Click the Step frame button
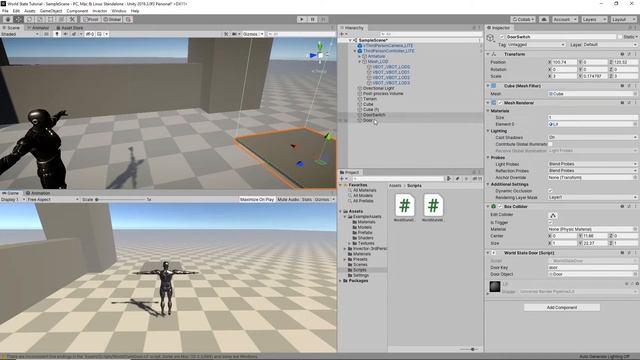The width and height of the screenshot is (640, 360). 323,19
